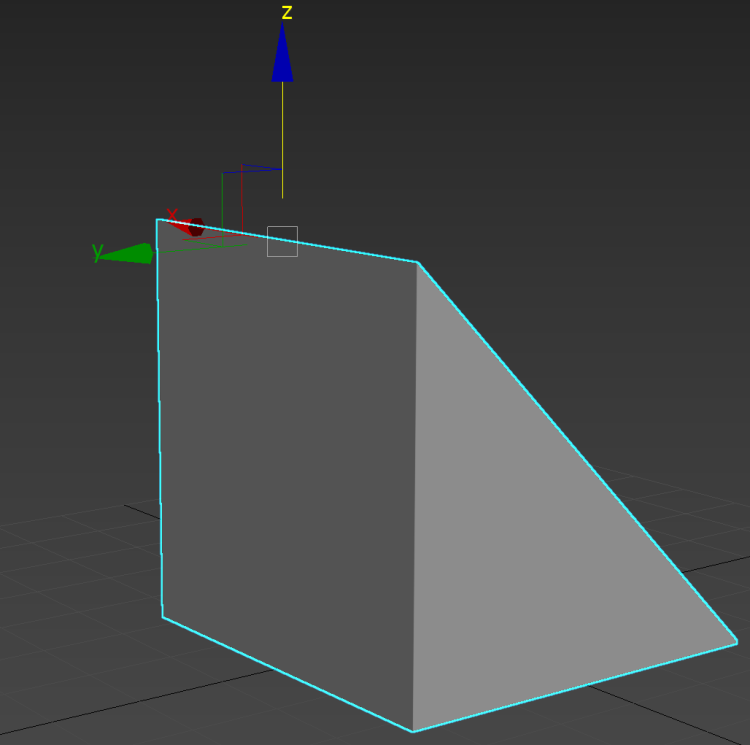
Task: Select the bottom-right cyan base edge
Action: pyautogui.click(x=575, y=687)
